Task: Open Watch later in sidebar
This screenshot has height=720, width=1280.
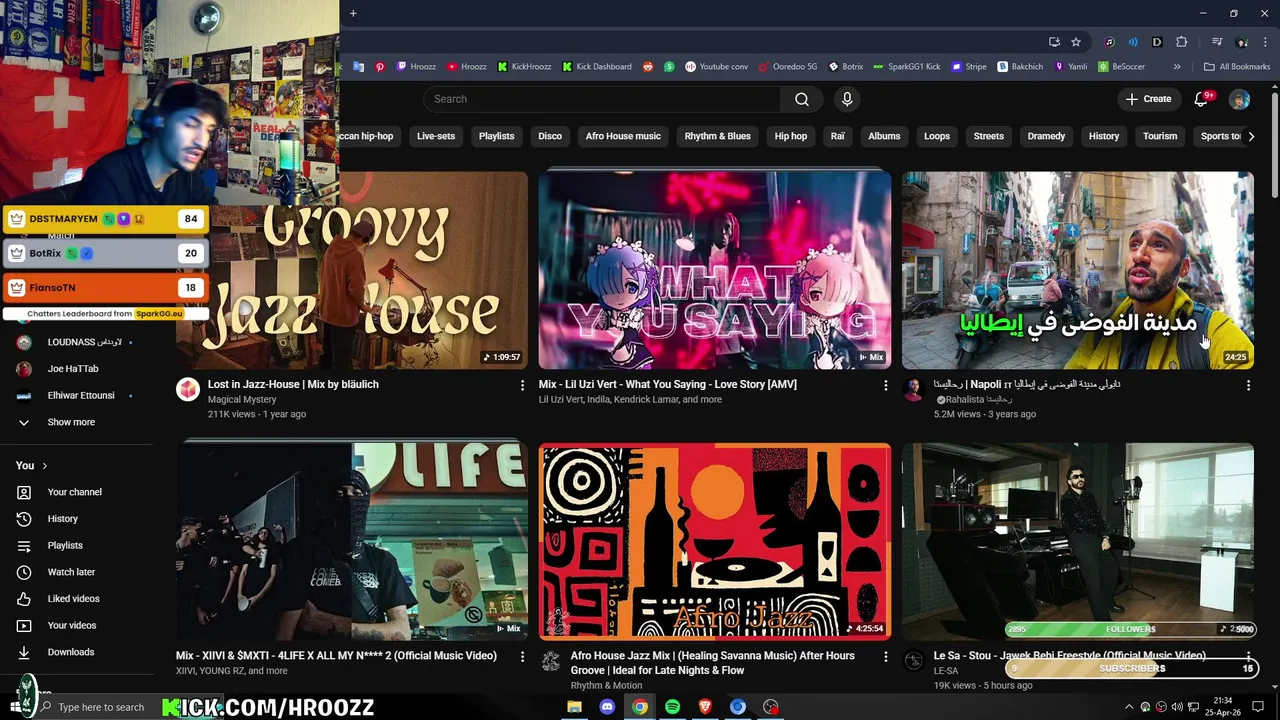Action: (72, 572)
